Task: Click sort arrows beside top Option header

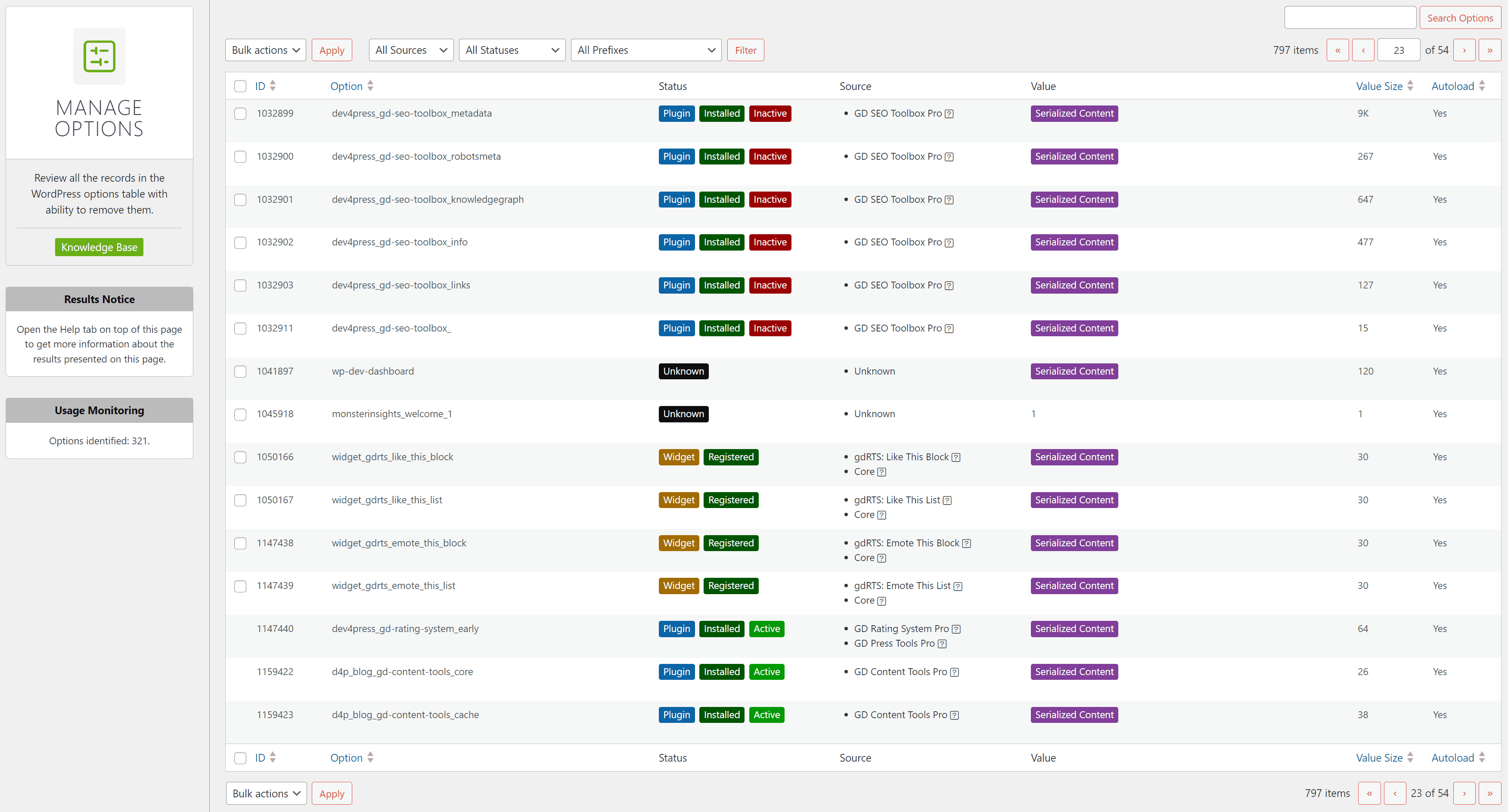Action: (x=370, y=86)
